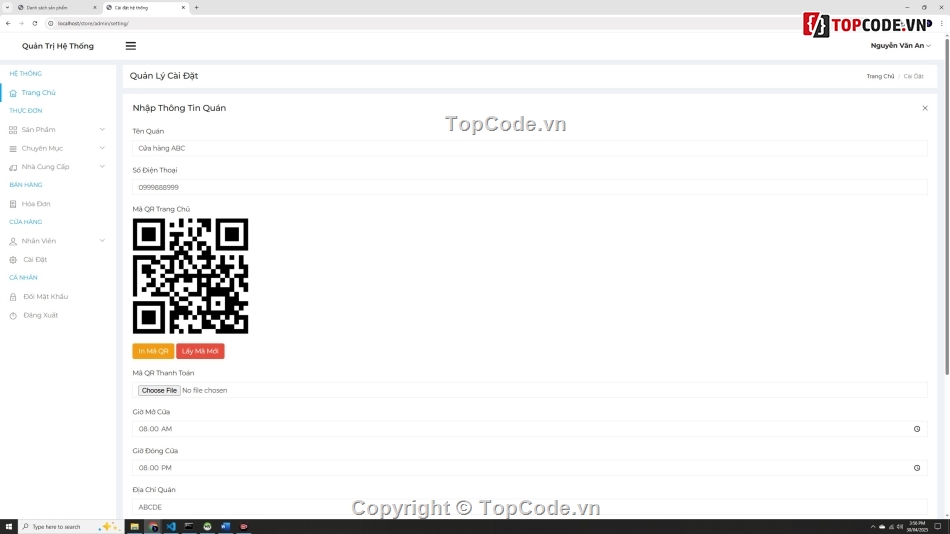Go back in browser history
Screen dimensions: 950x534
(8, 23)
